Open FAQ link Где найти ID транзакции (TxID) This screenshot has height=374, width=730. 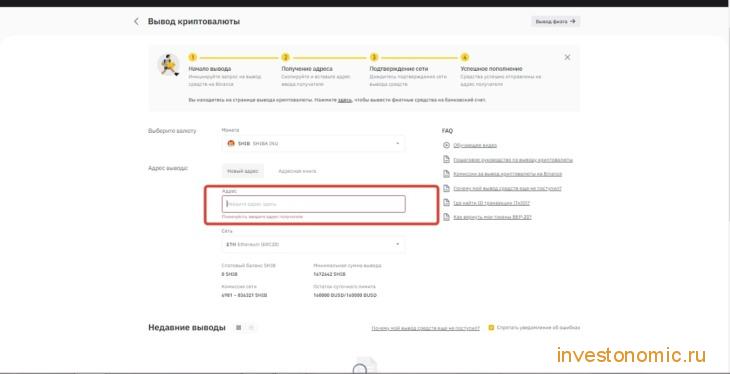pyautogui.click(x=491, y=203)
